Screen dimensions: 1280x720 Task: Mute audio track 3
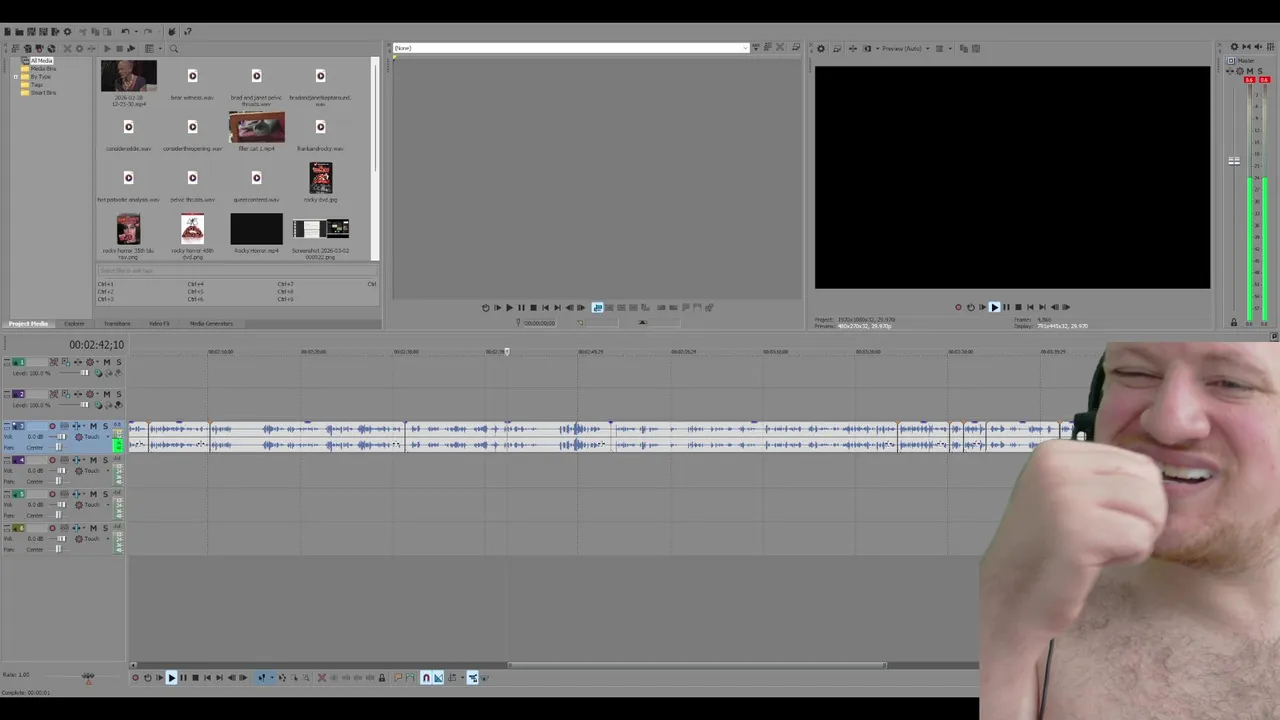point(94,426)
